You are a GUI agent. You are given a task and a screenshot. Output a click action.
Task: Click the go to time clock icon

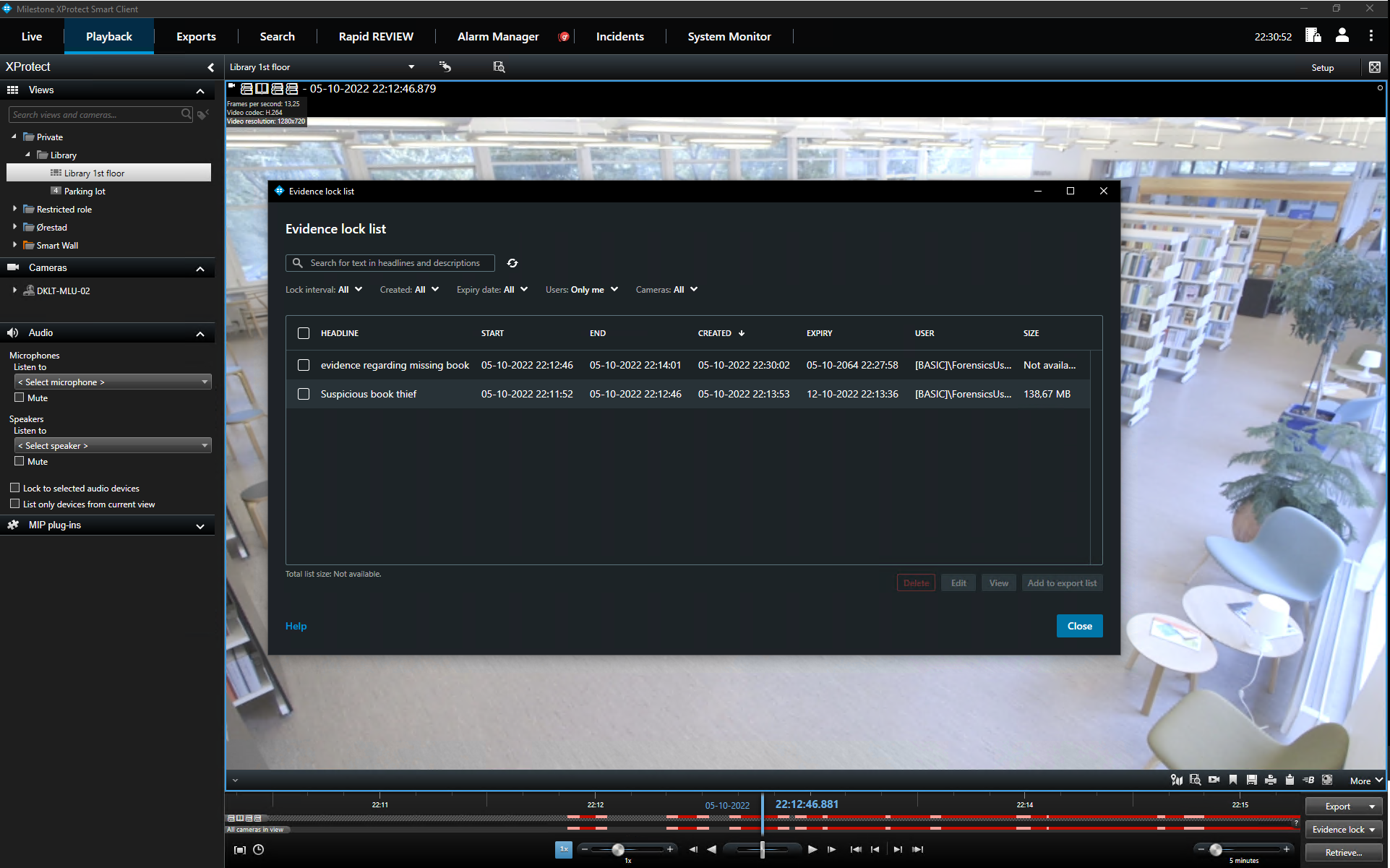pos(259,850)
